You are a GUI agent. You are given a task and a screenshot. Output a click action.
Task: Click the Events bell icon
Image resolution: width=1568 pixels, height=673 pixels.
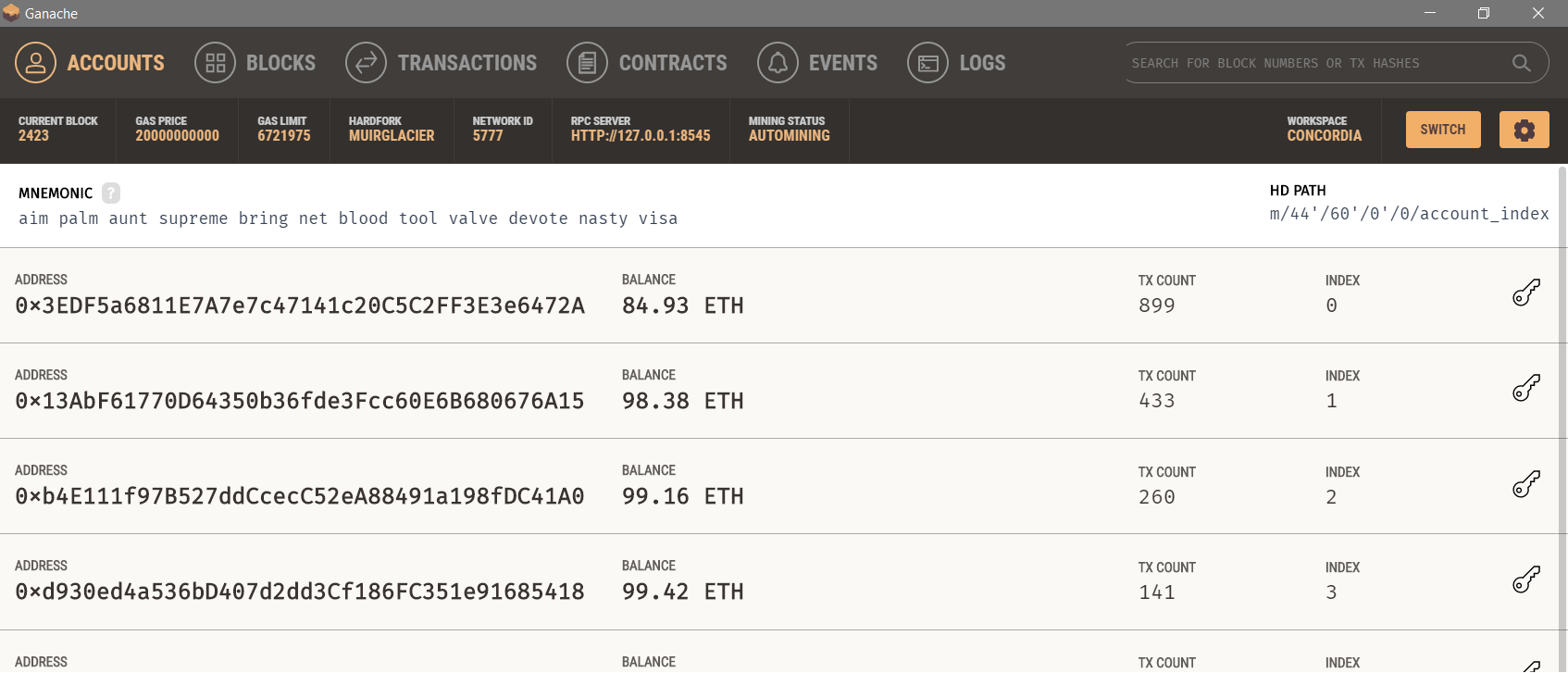(x=778, y=63)
